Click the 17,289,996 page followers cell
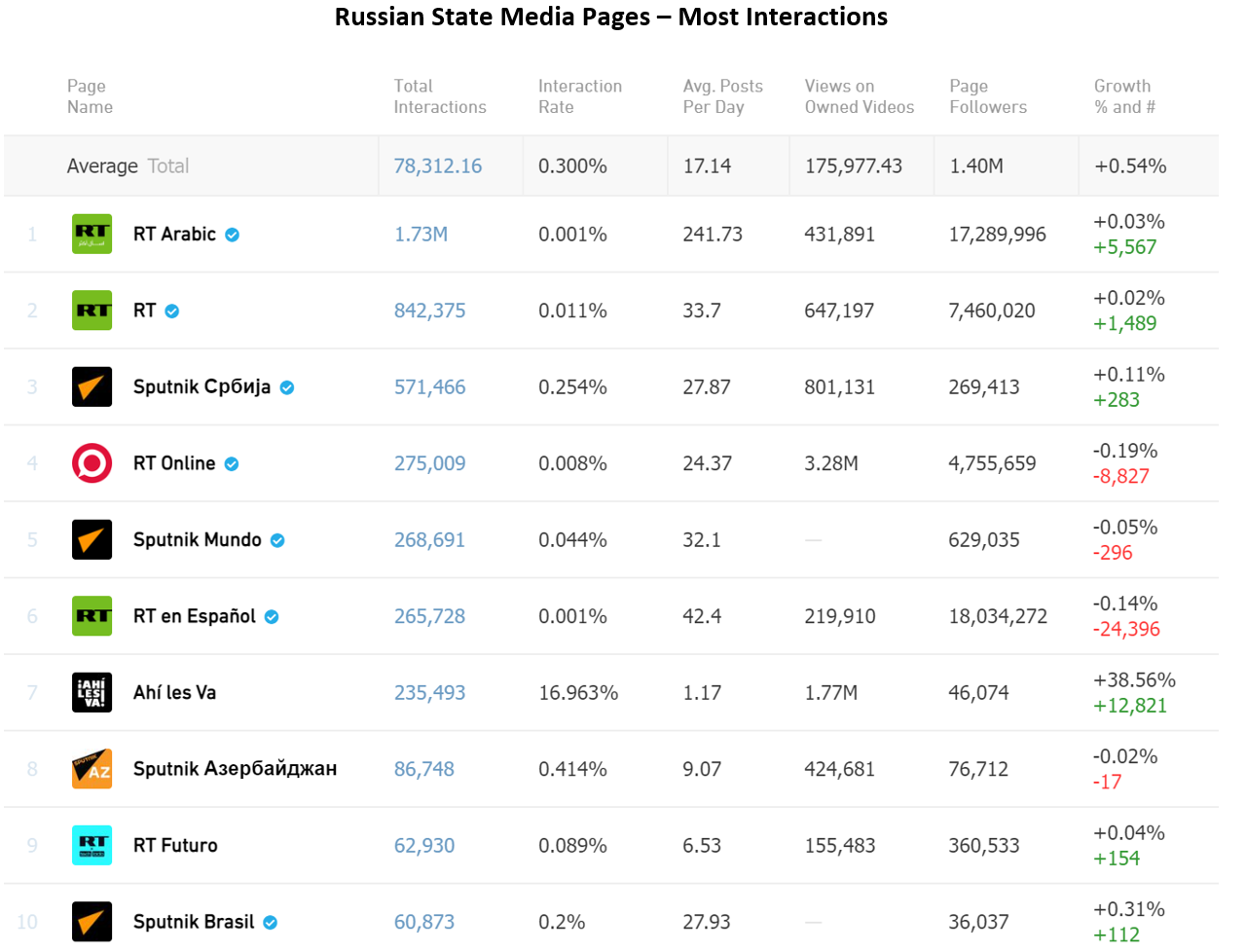 click(x=997, y=235)
